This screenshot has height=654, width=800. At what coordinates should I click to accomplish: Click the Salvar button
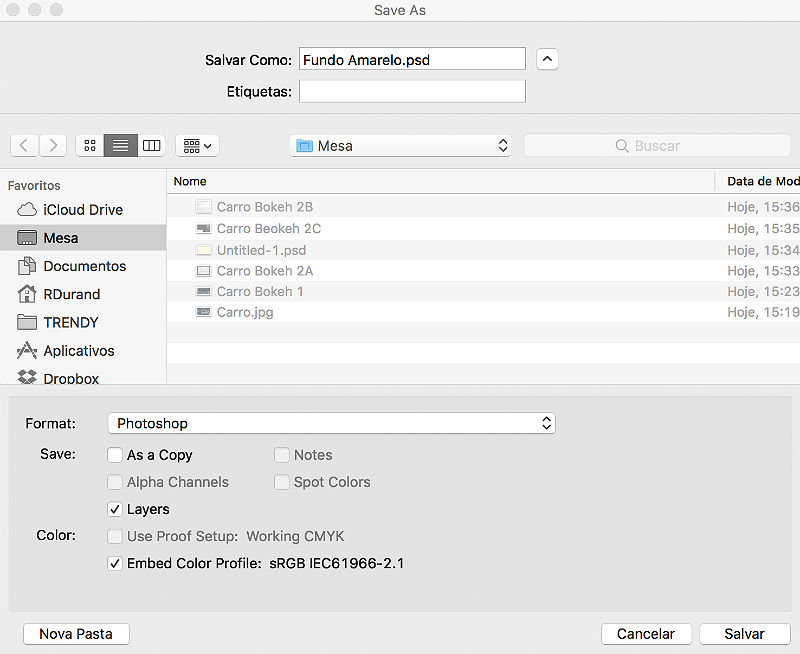pos(744,634)
